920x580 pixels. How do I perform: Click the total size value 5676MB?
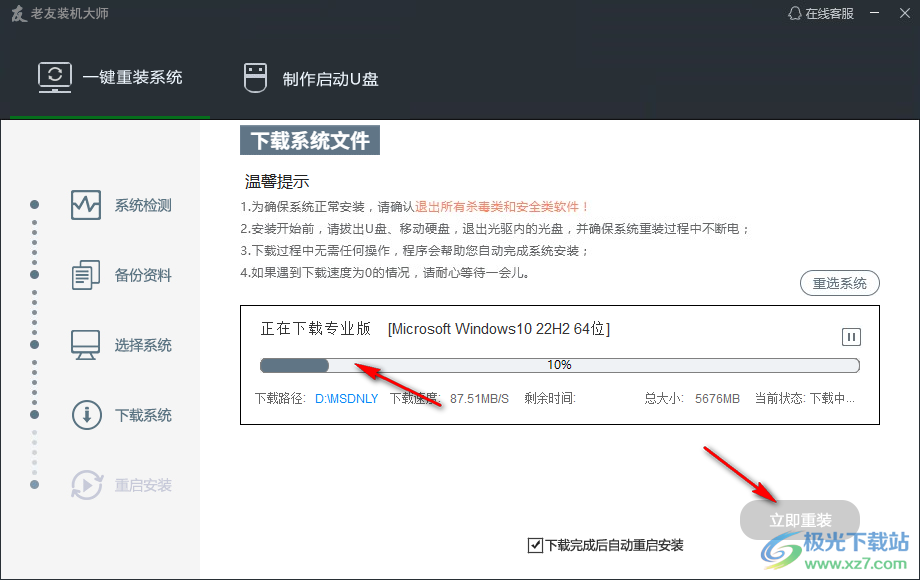click(x=717, y=399)
